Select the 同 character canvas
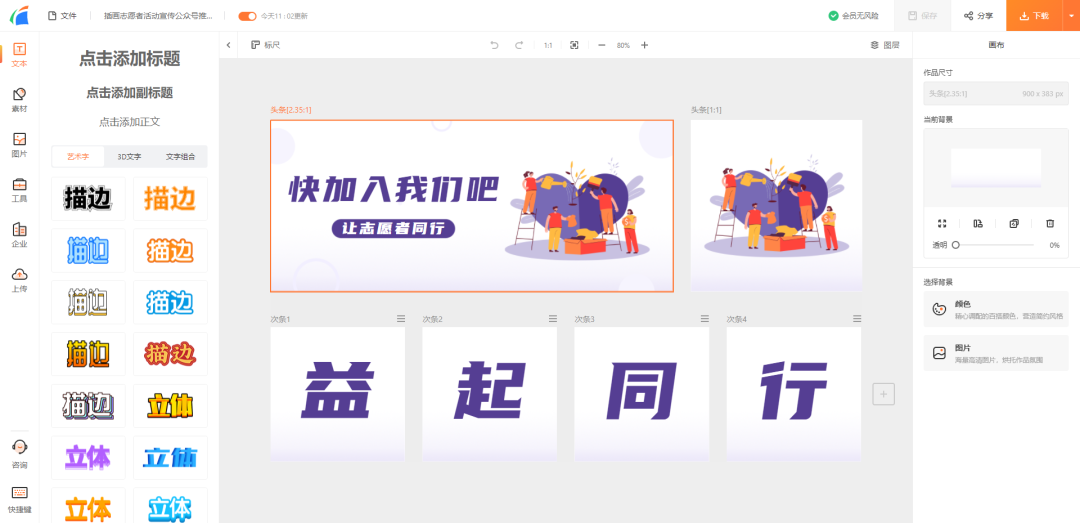The height and width of the screenshot is (523, 1080). (642, 394)
